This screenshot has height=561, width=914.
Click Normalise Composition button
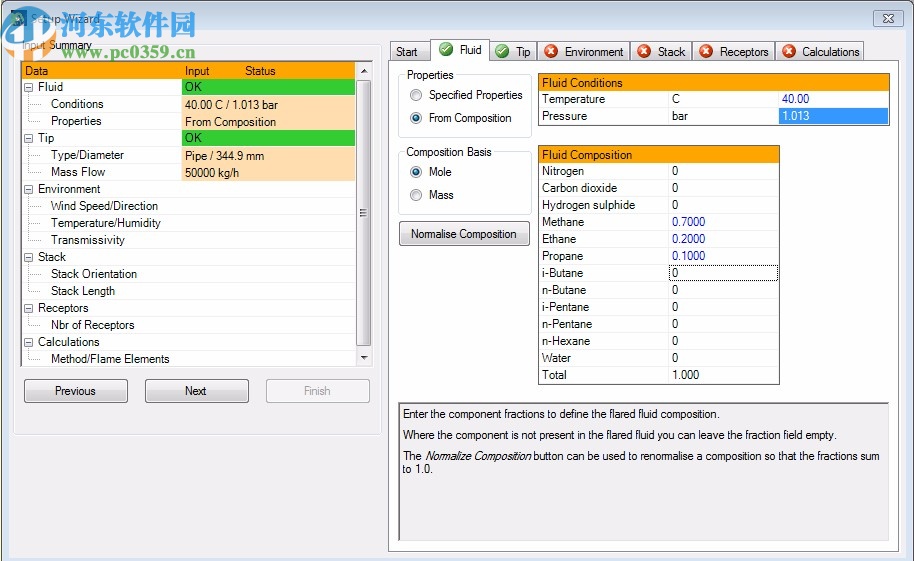(464, 234)
